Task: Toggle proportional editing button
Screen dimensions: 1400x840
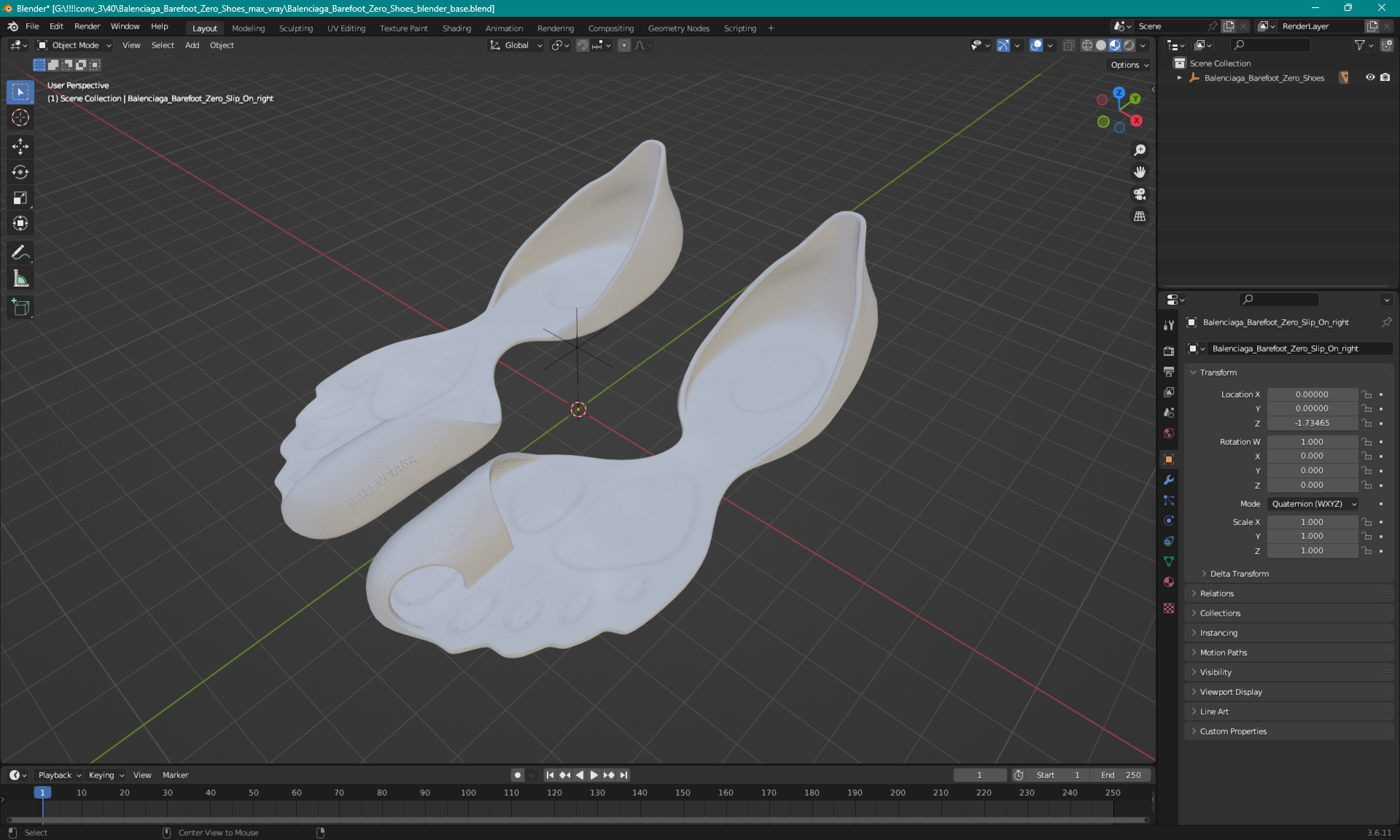Action: pyautogui.click(x=624, y=45)
